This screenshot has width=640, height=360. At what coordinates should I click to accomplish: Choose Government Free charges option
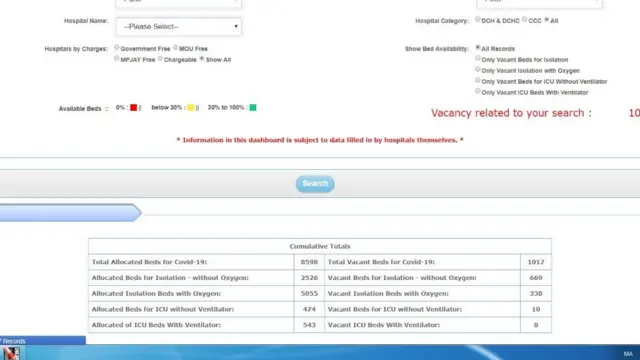pyautogui.click(x=117, y=47)
